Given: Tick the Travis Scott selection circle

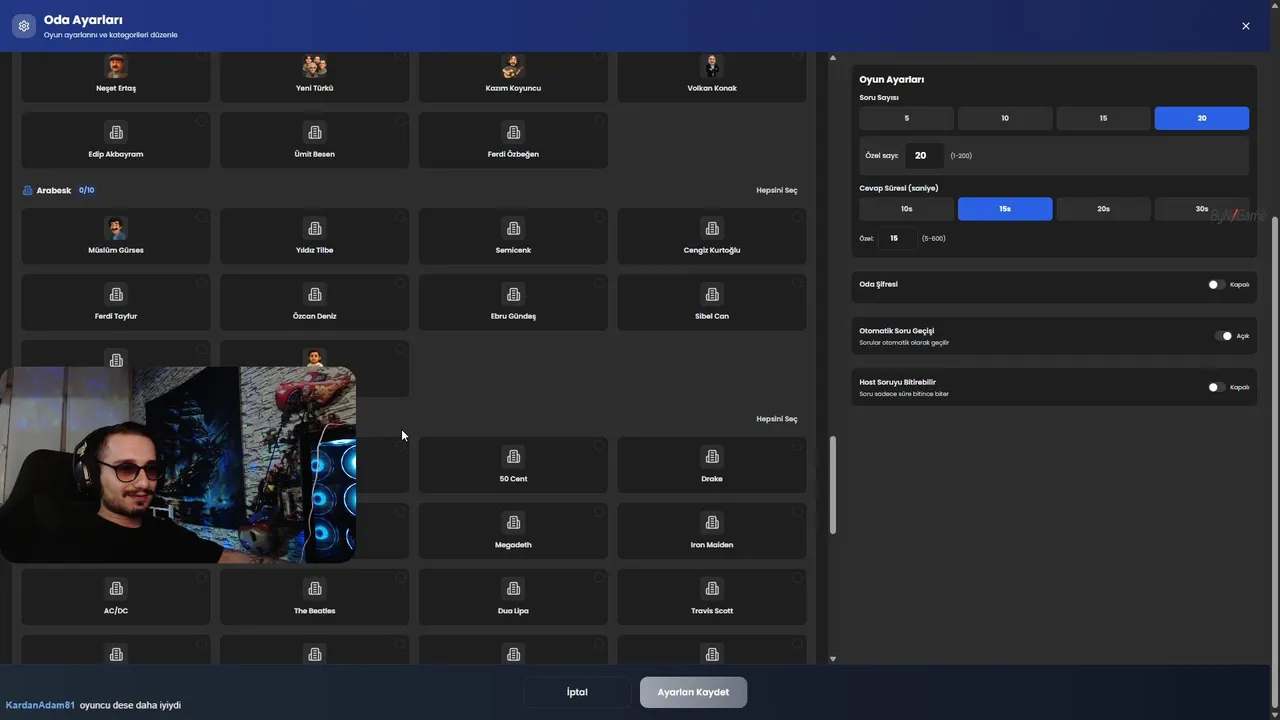Looking at the screenshot, I should coord(797,578).
